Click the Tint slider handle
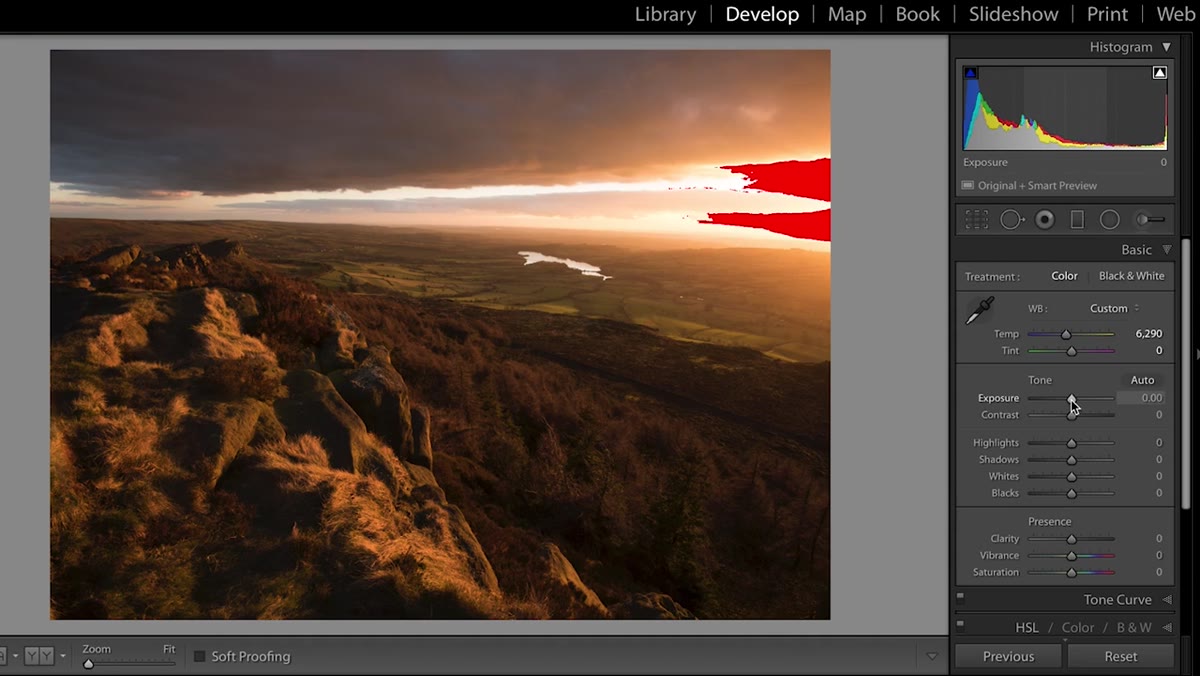1200x676 pixels. point(1071,351)
